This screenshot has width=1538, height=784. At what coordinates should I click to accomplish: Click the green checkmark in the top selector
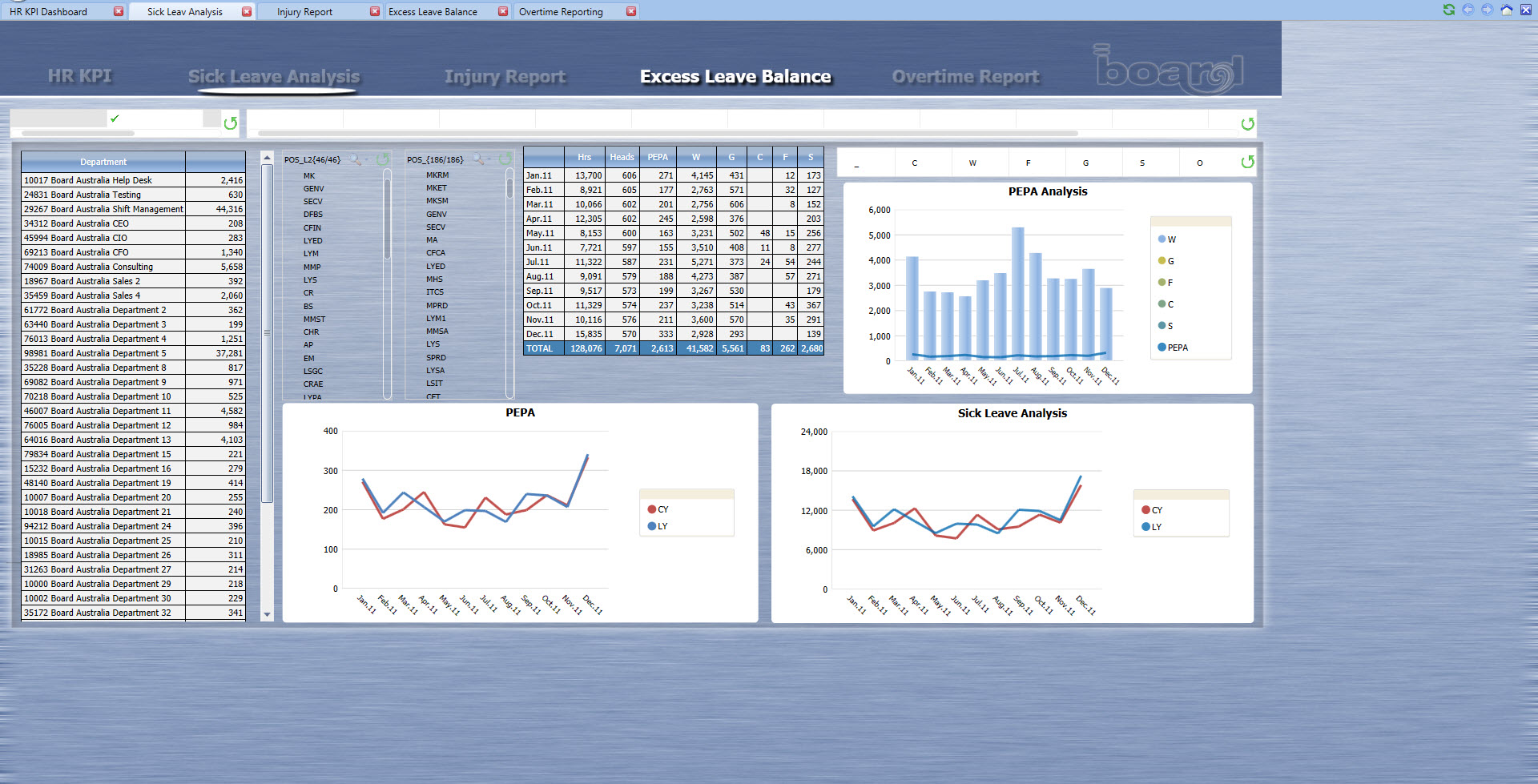pyautogui.click(x=115, y=119)
